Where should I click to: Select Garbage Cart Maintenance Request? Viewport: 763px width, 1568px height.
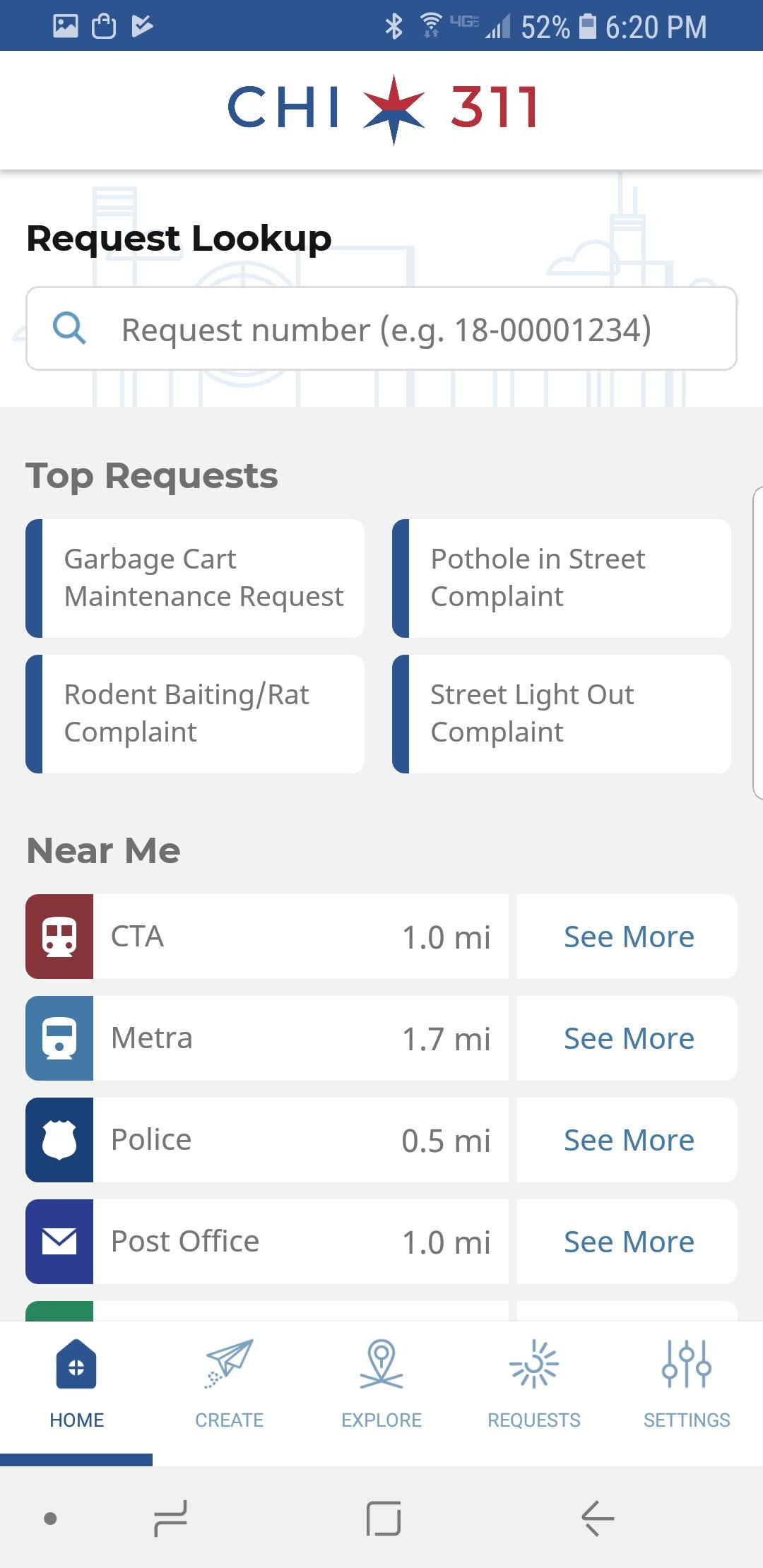click(195, 578)
